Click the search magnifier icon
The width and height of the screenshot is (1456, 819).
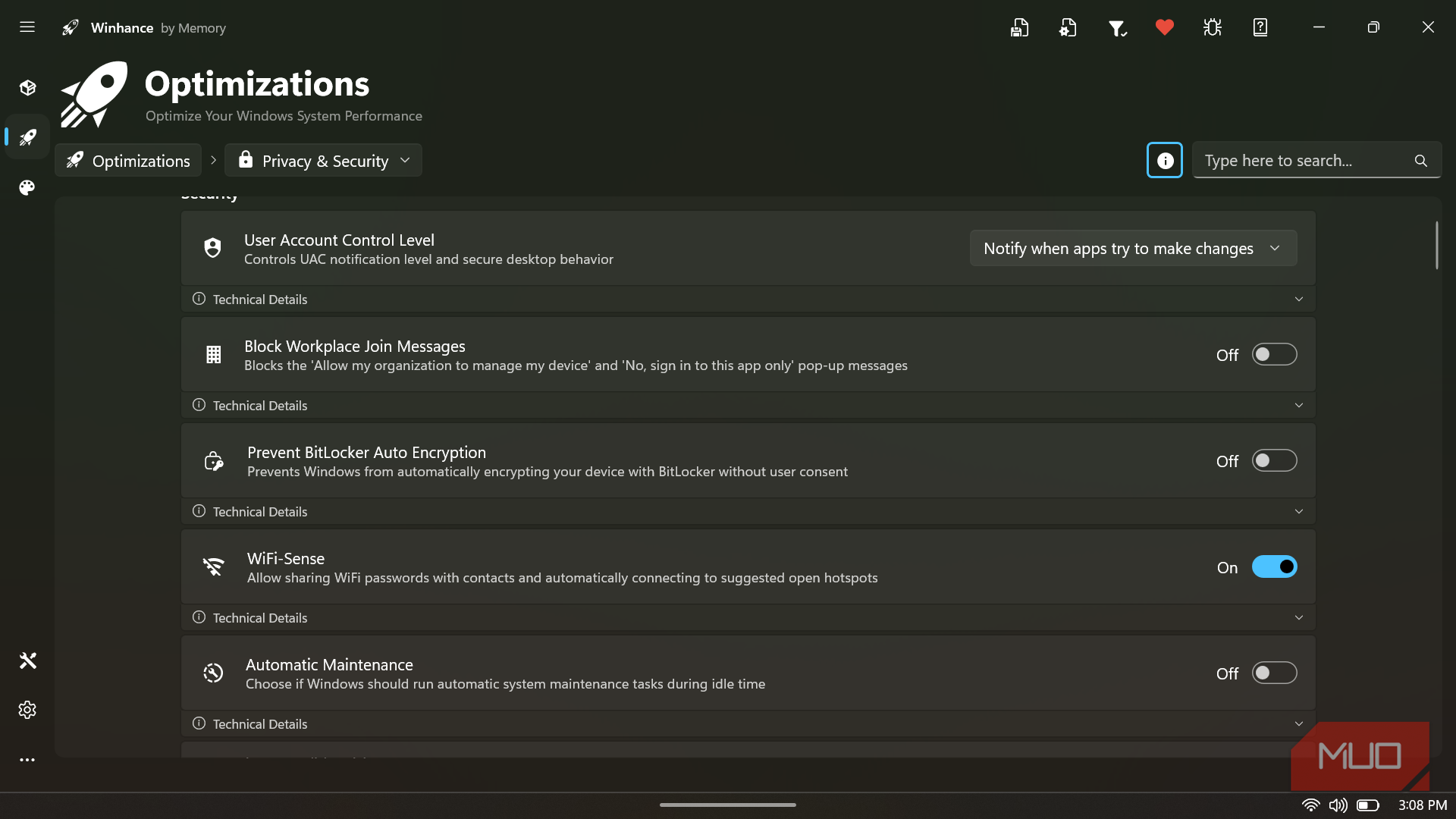click(1420, 161)
